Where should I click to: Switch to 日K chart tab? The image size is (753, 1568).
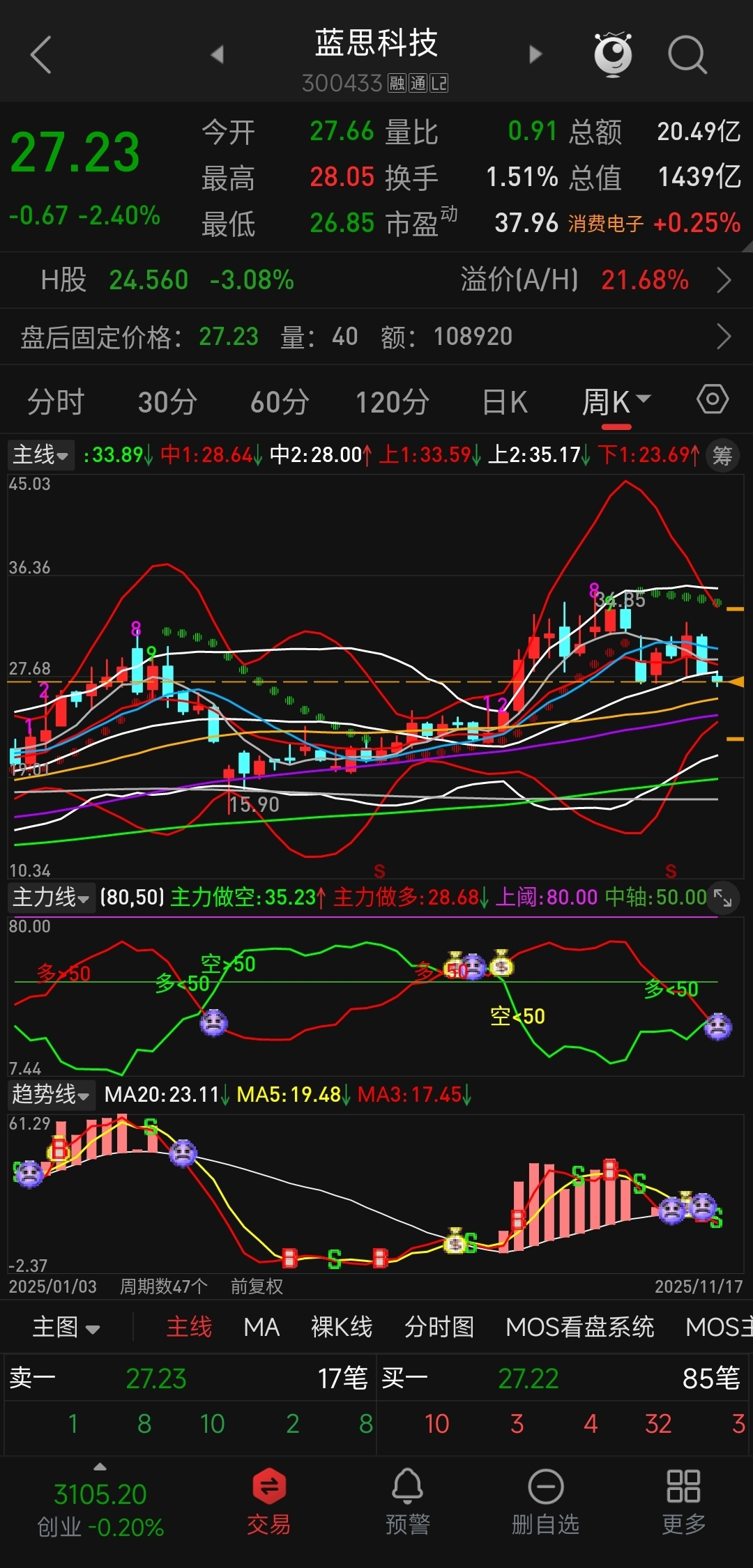click(x=505, y=402)
